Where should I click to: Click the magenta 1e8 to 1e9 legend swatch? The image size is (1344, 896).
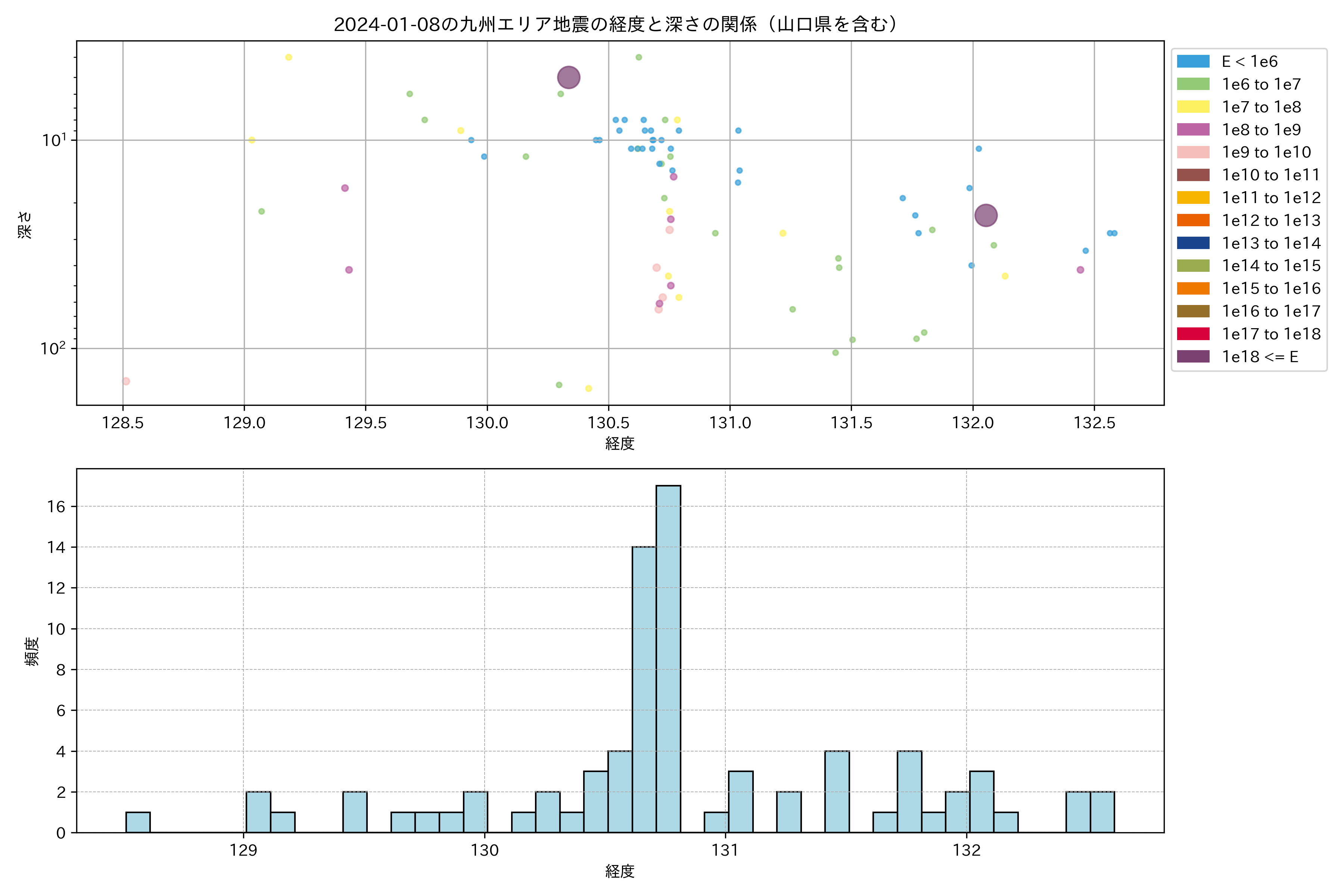tap(1193, 130)
